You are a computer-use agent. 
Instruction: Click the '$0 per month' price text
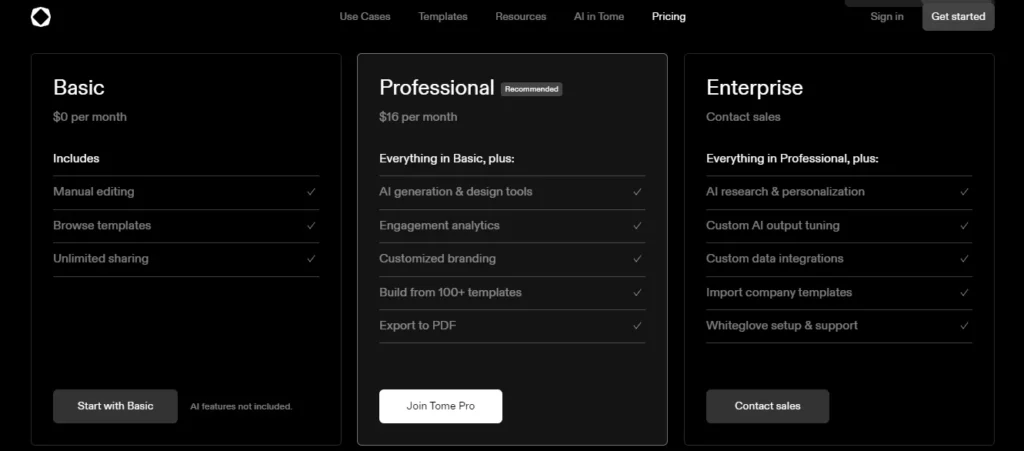[90, 117]
